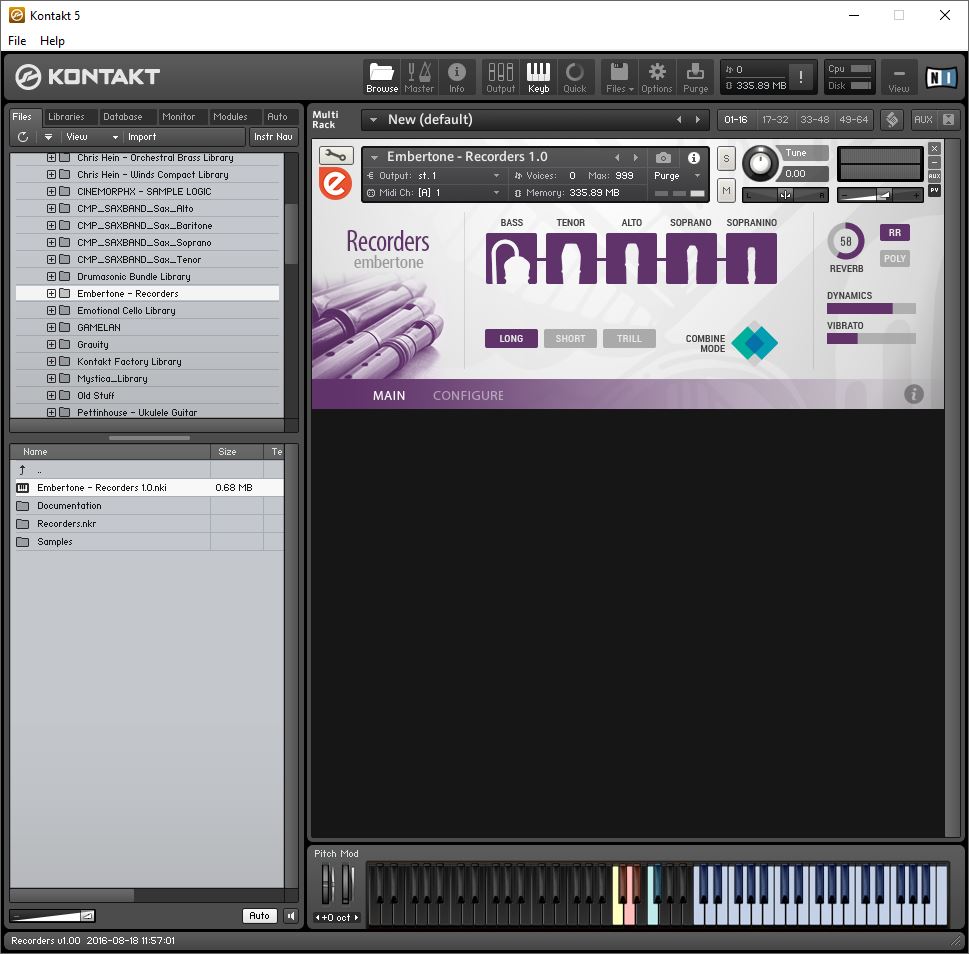
Task: Click the Info pane icon in toolbar
Action: (x=457, y=77)
